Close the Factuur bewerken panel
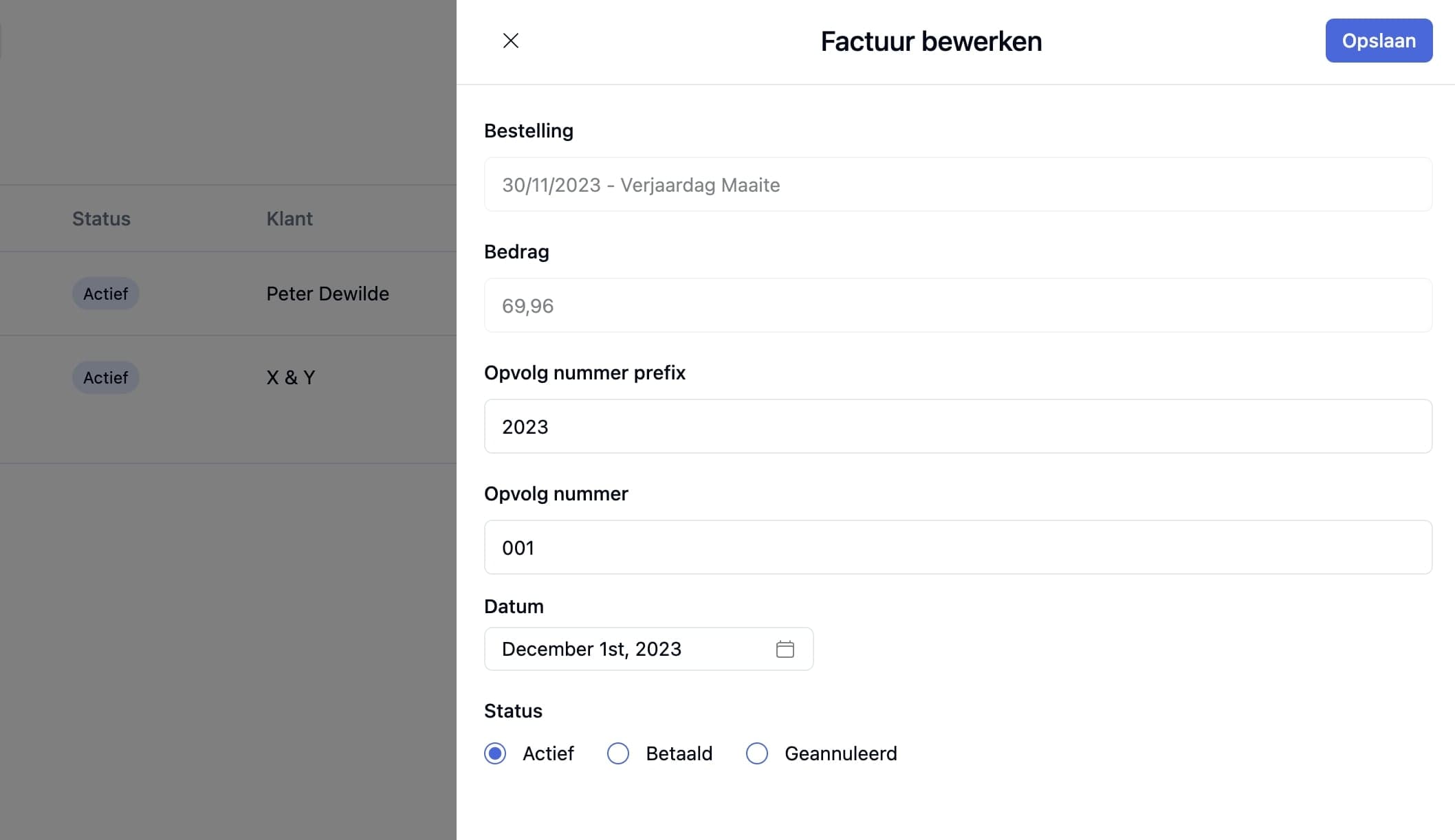Image resolution: width=1455 pixels, height=840 pixels. coord(510,41)
